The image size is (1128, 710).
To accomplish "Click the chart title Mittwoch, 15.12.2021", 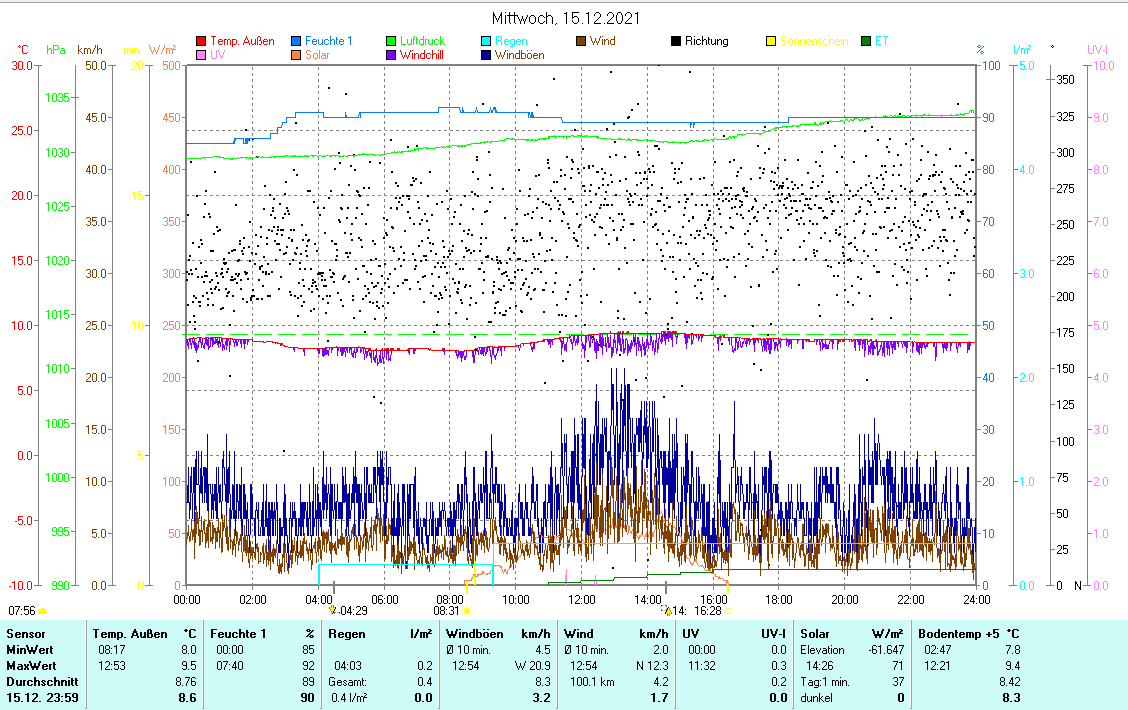I will (566, 18).
